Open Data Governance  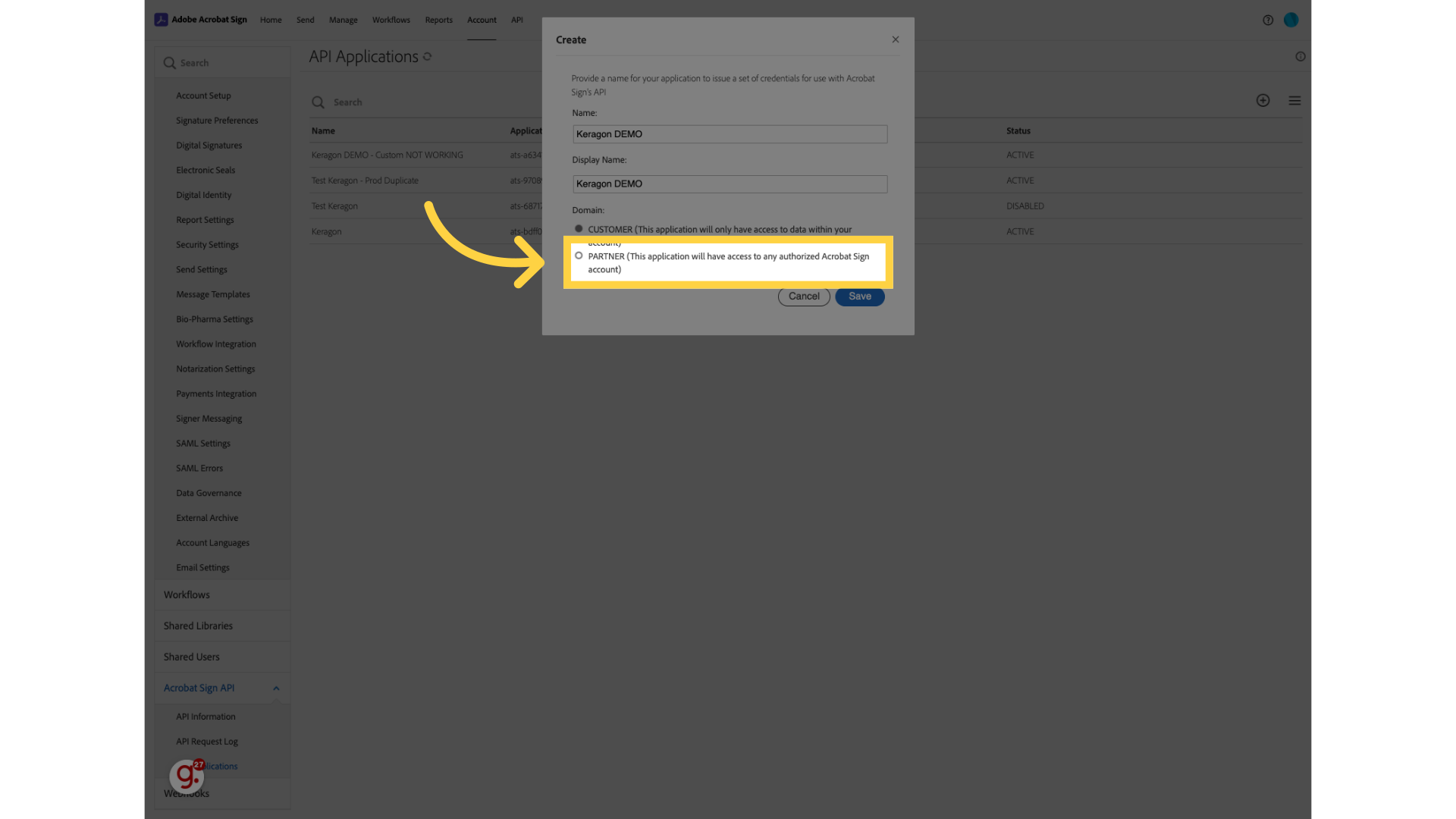(209, 493)
